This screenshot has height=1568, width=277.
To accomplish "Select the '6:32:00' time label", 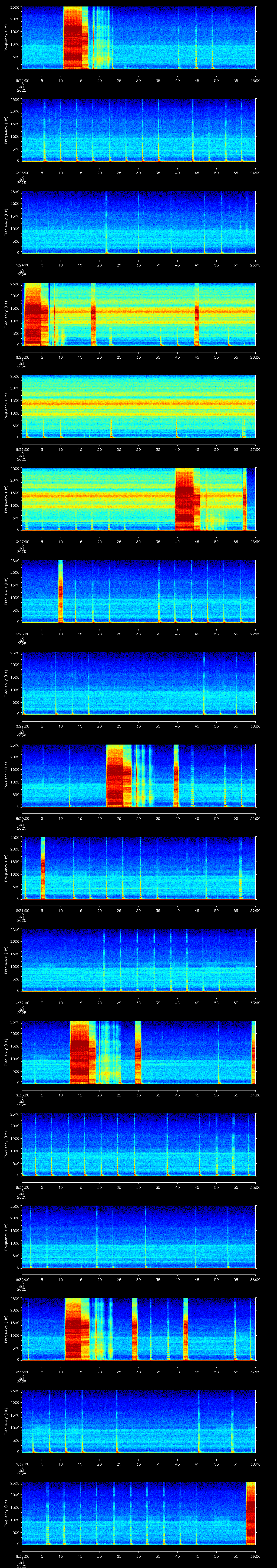I will (x=22, y=1003).
